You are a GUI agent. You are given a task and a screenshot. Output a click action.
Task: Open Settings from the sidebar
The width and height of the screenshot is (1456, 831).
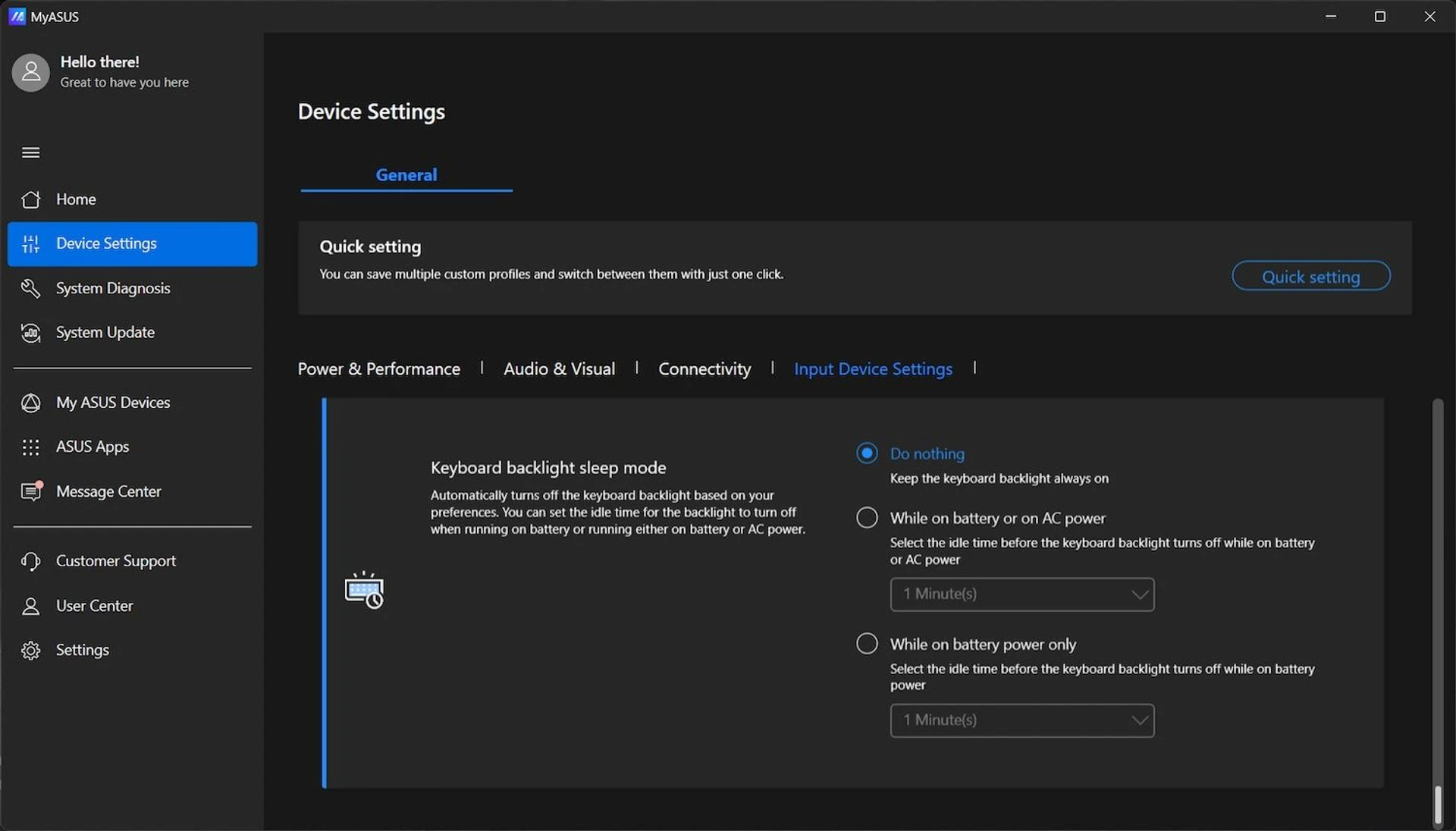point(133,651)
